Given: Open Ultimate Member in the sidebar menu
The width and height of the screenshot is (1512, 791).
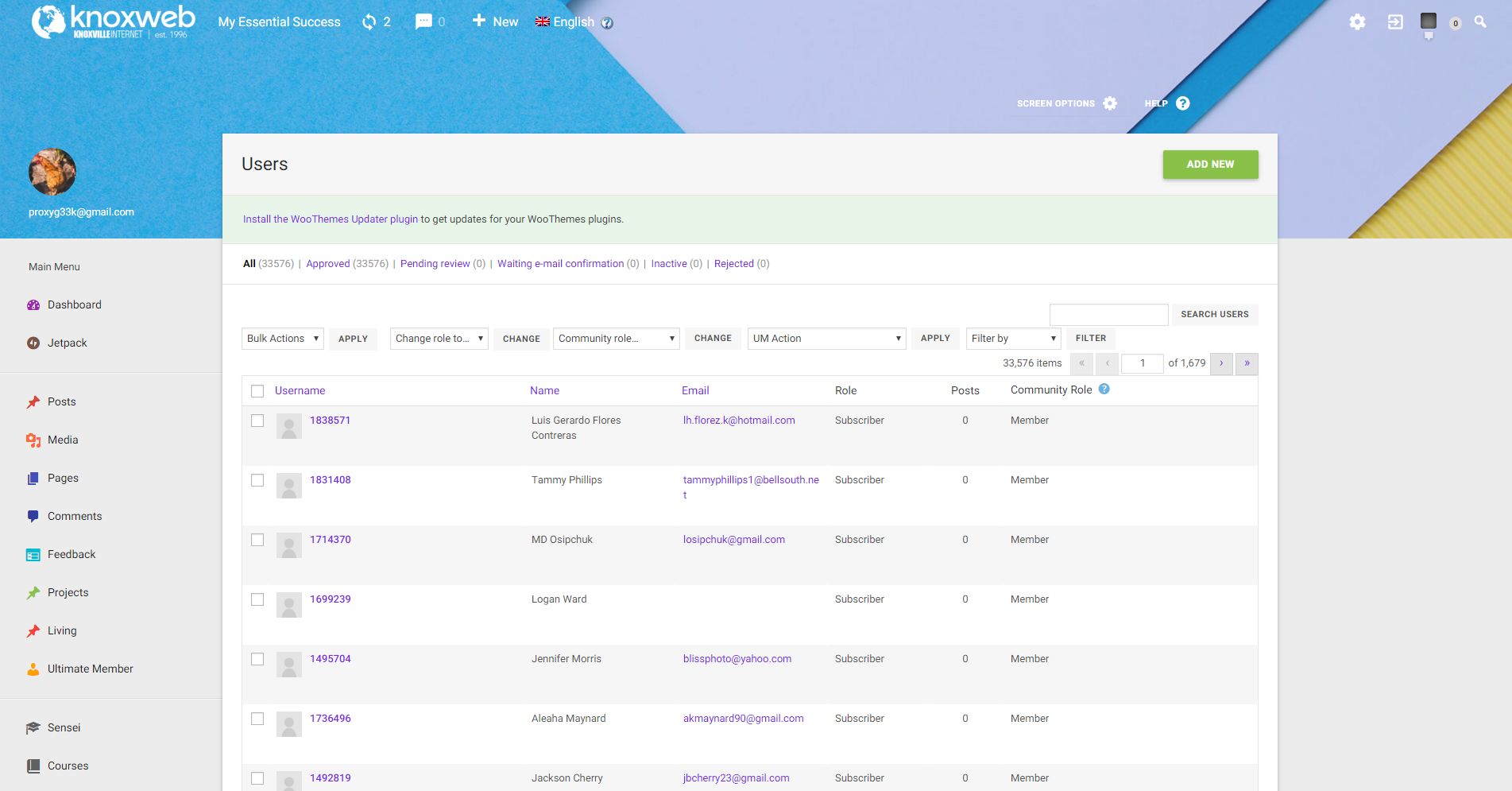Looking at the screenshot, I should (90, 669).
